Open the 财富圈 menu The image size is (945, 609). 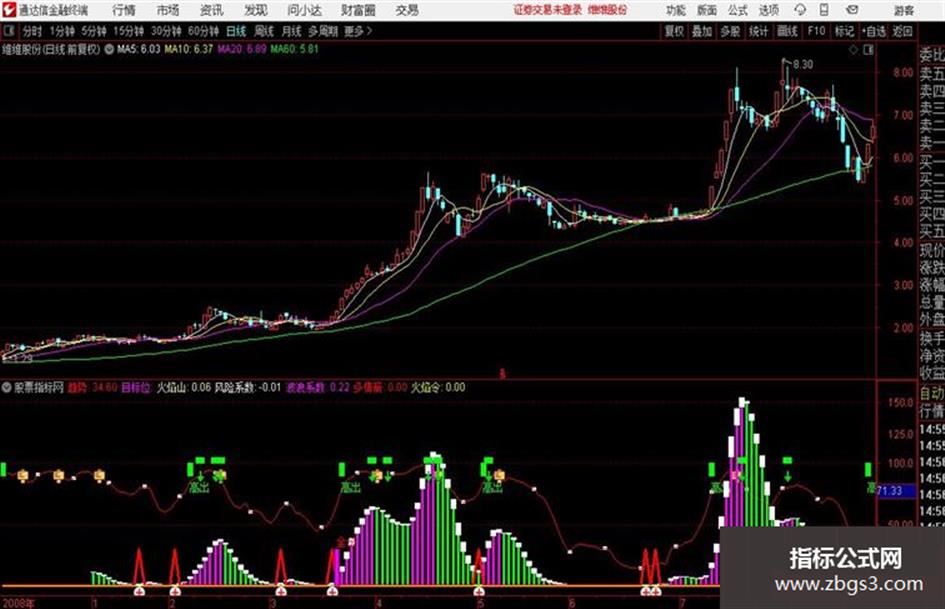358,10
